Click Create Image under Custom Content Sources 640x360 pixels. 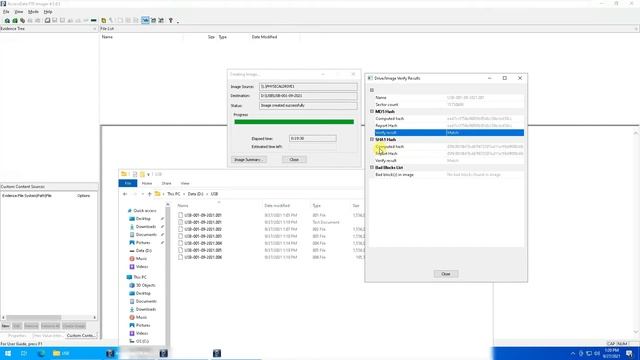73,326
